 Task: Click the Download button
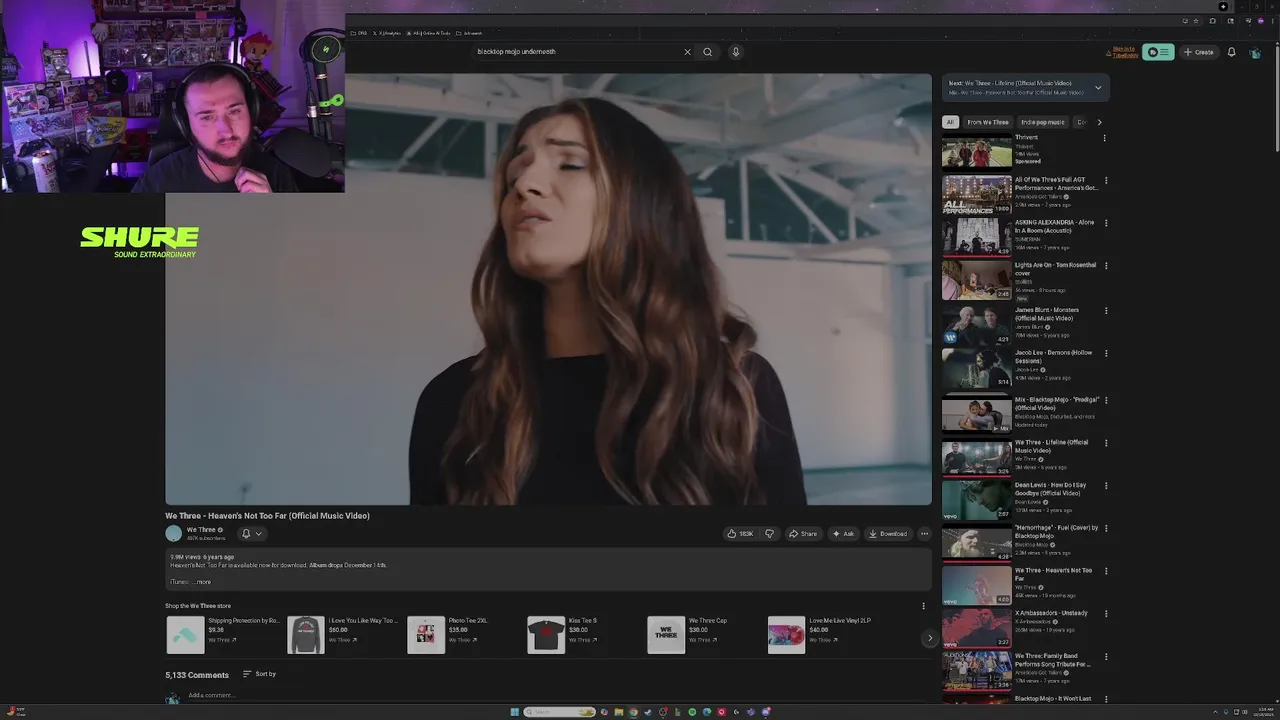coord(888,534)
